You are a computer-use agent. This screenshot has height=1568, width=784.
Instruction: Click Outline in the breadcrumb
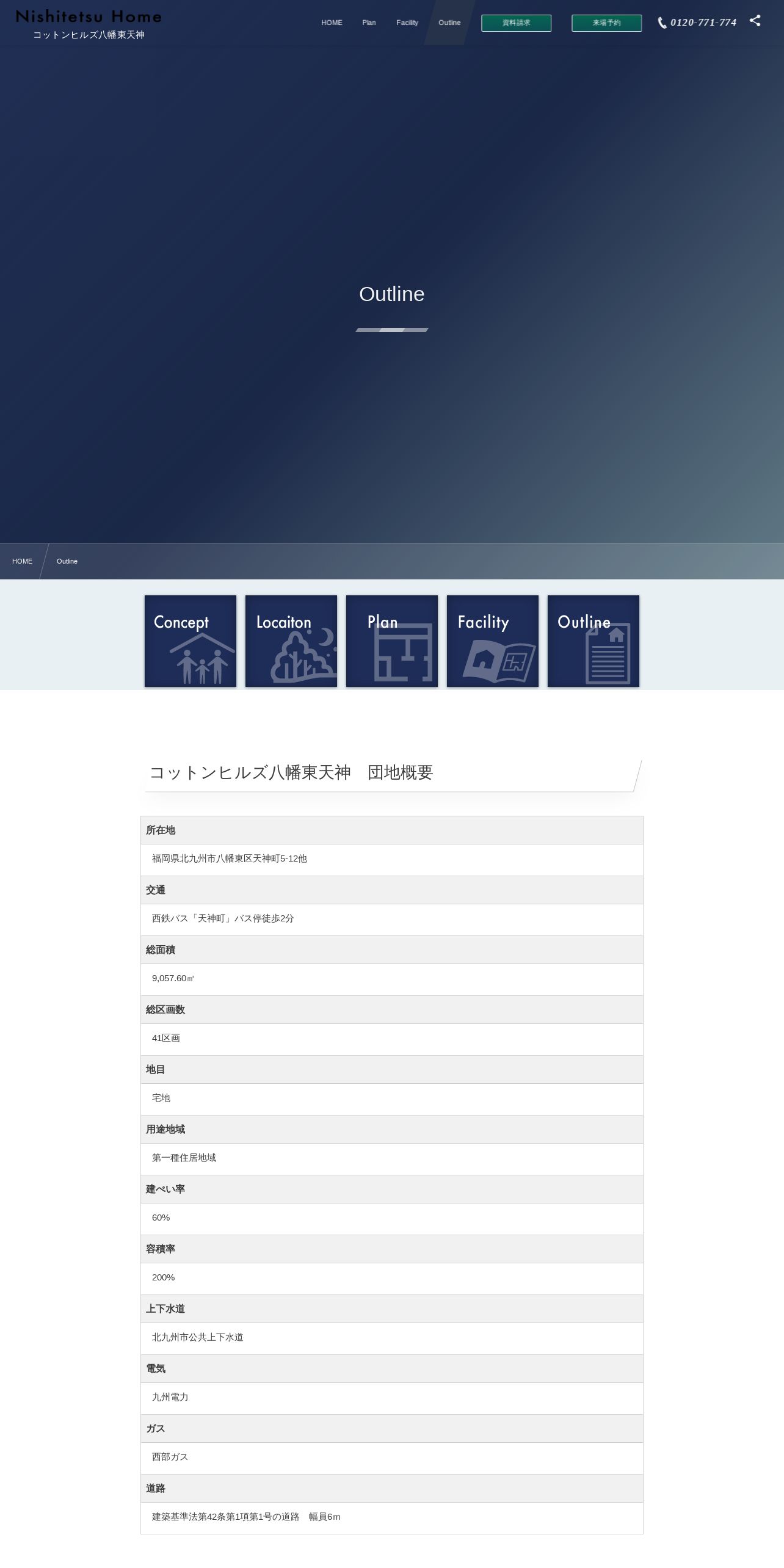(67, 561)
